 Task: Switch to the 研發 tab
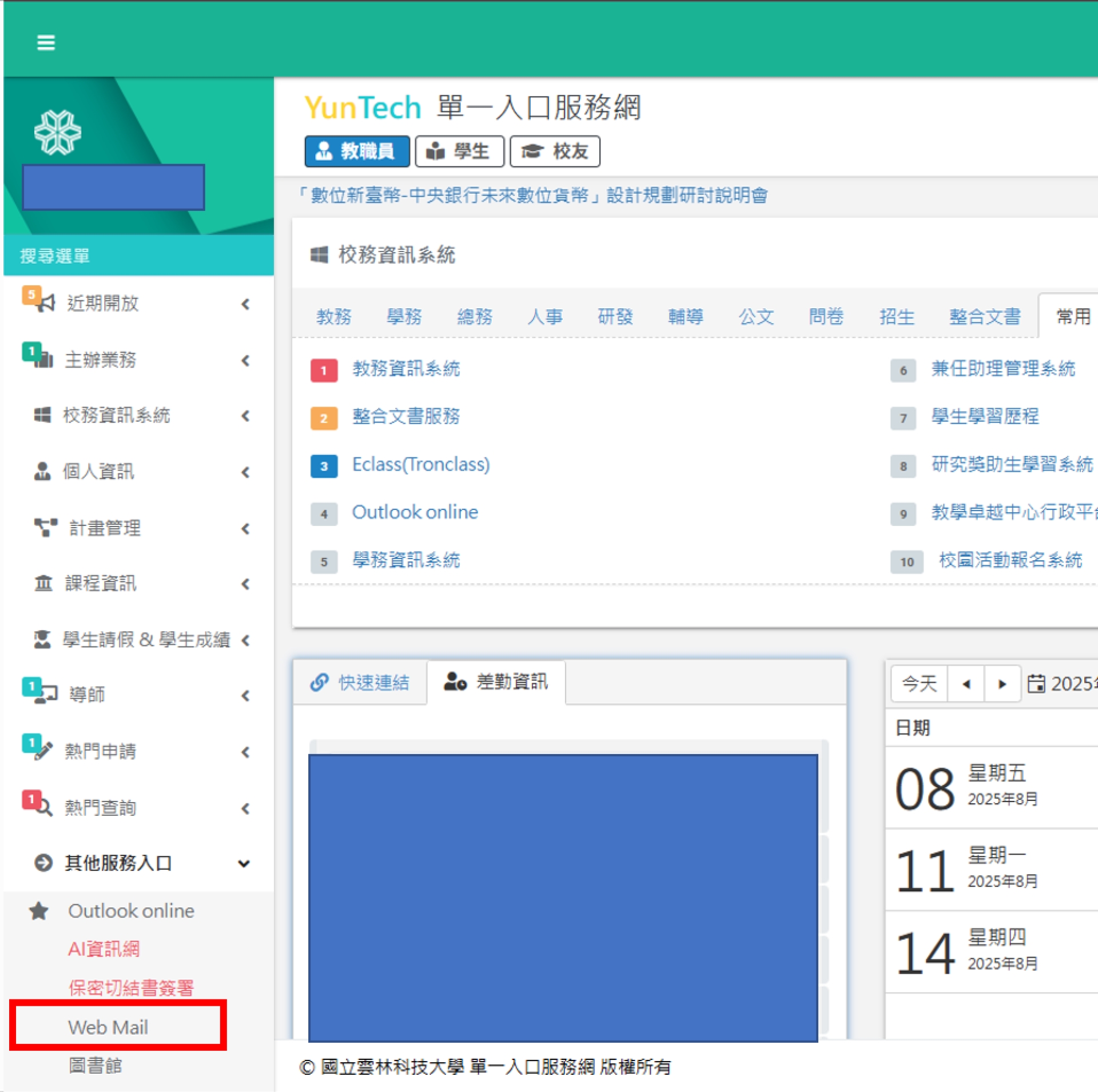tap(615, 316)
